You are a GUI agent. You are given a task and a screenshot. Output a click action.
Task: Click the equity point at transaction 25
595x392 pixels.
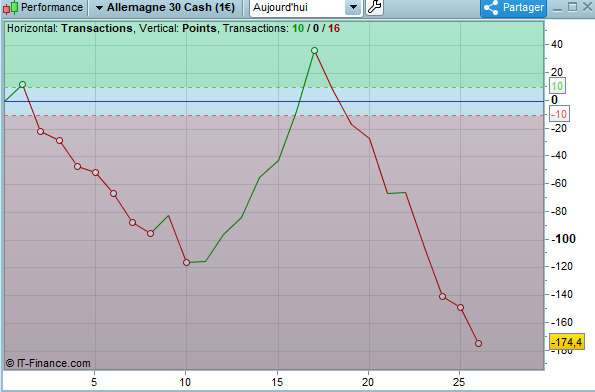(x=460, y=308)
